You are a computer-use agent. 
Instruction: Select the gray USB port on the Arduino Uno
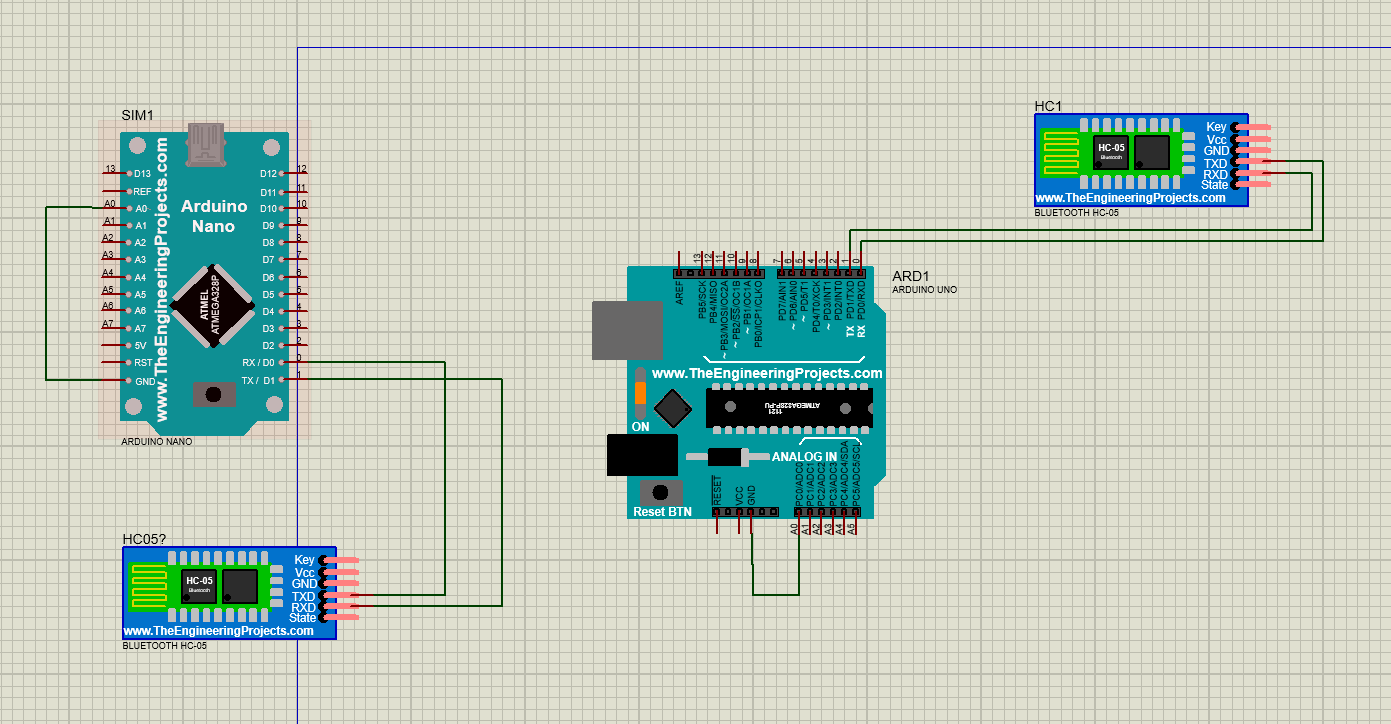628,330
